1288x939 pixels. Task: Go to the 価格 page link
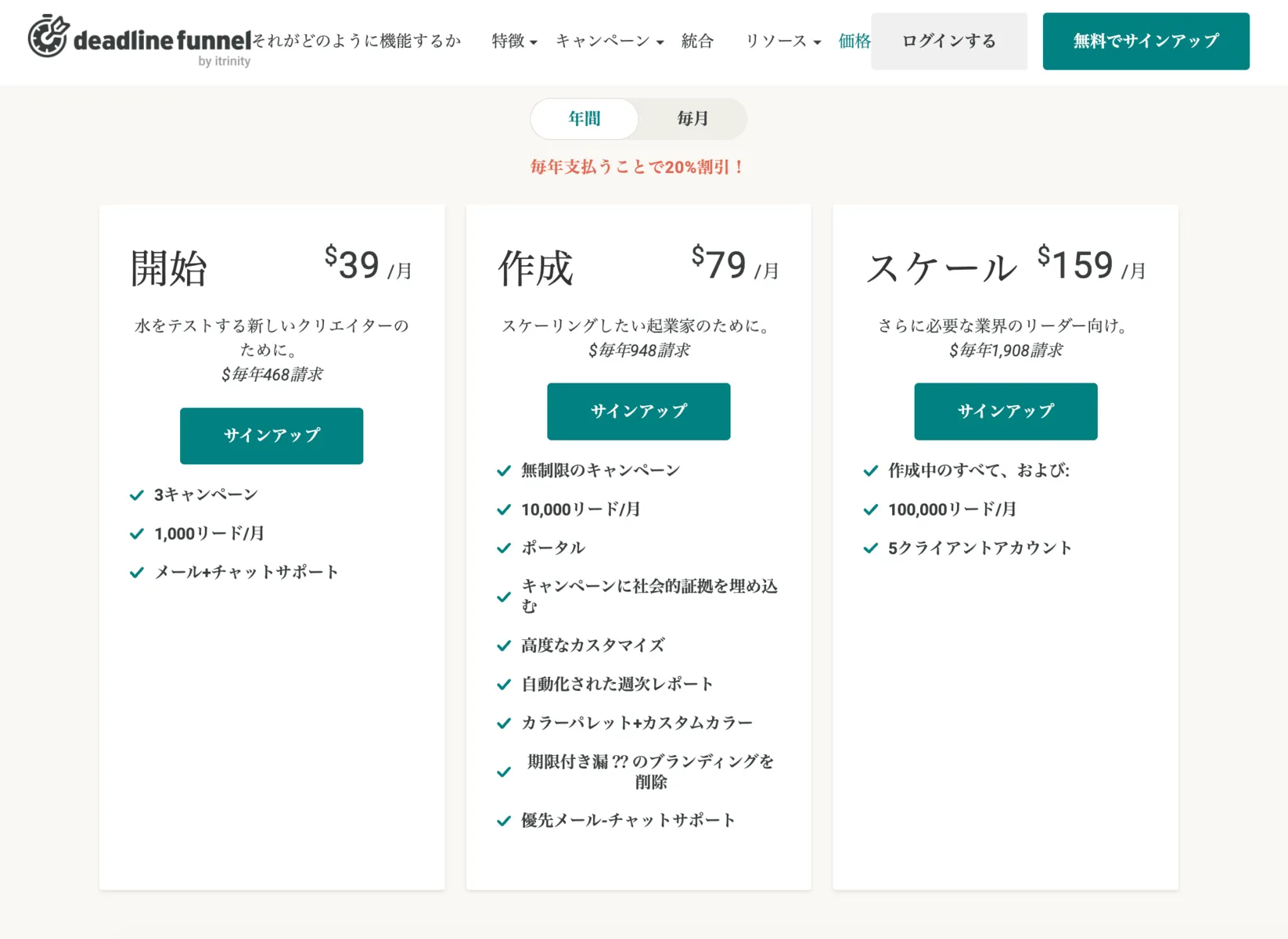(x=854, y=41)
